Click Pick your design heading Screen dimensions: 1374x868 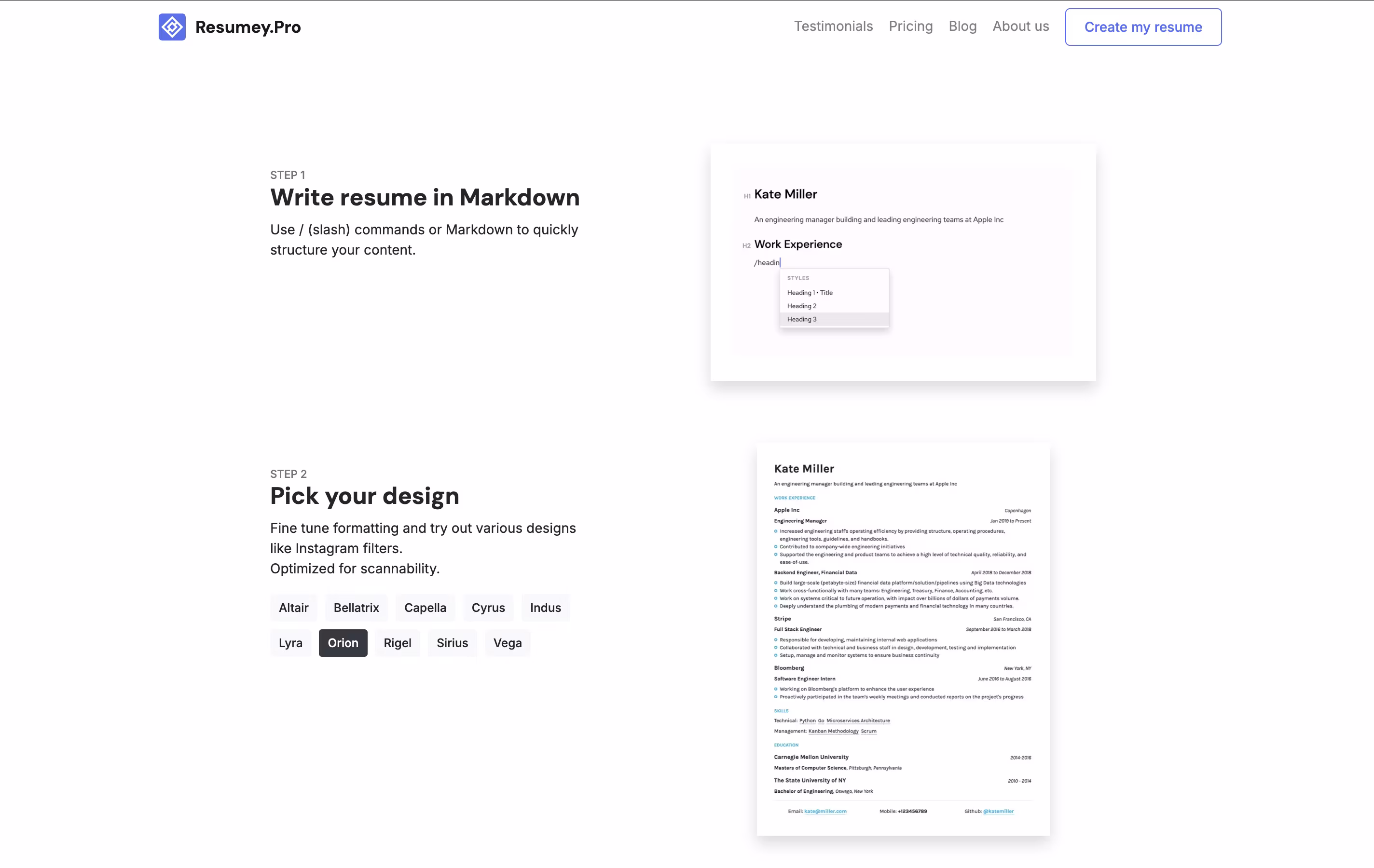click(x=365, y=496)
